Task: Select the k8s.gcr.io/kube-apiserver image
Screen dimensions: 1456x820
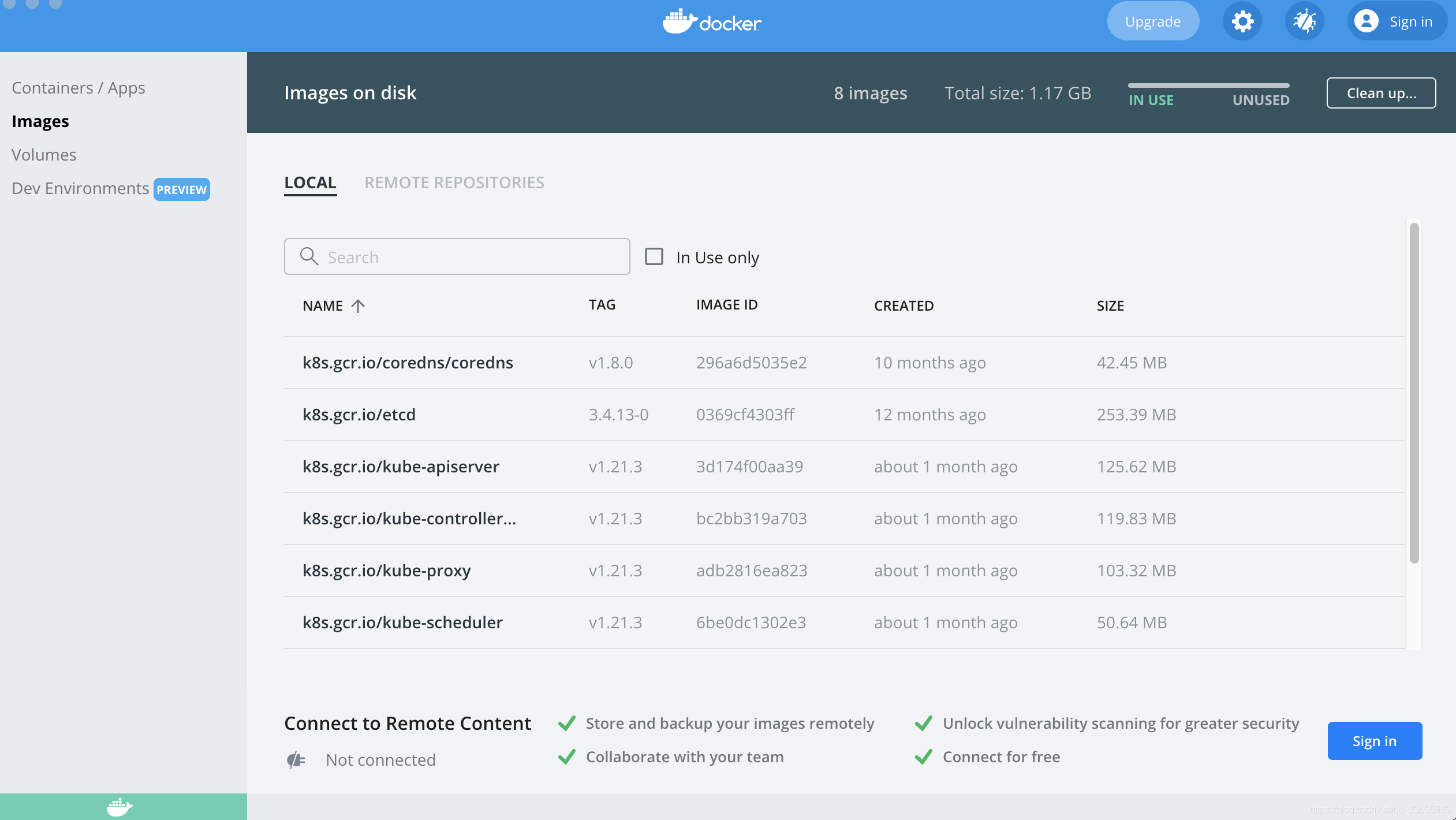Action: pos(845,467)
